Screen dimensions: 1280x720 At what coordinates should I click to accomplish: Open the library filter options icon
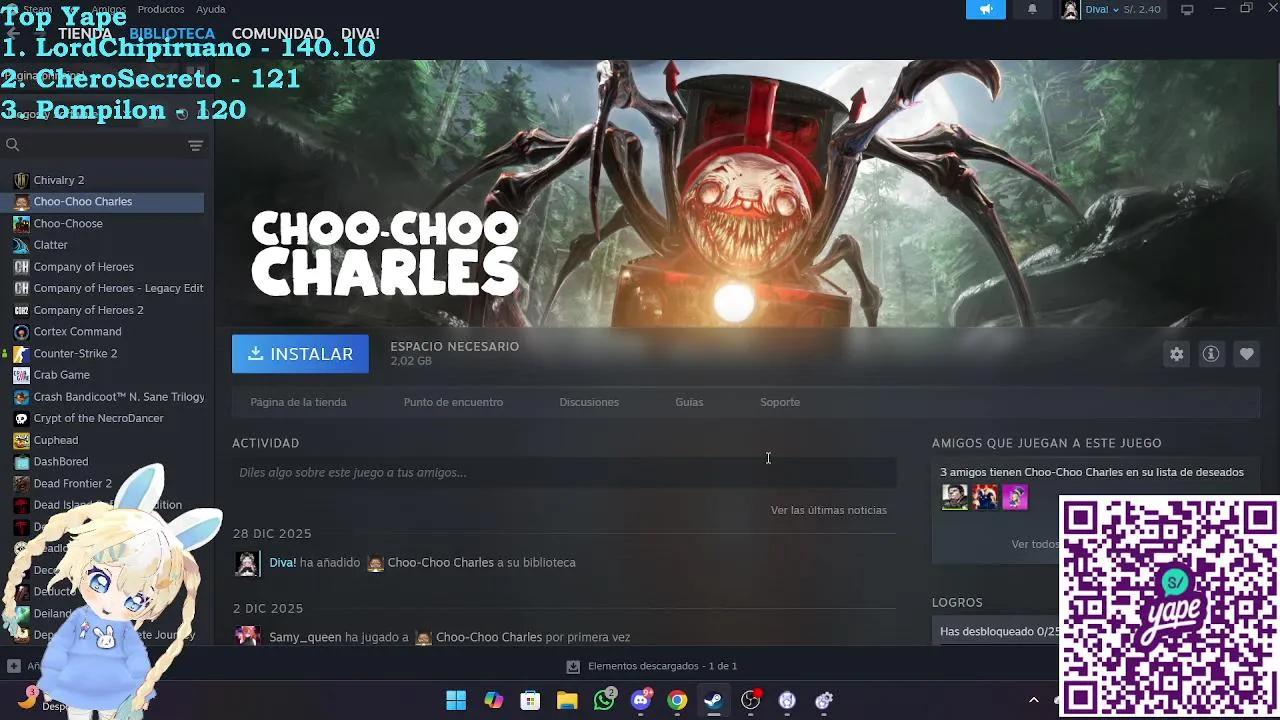[x=195, y=146]
